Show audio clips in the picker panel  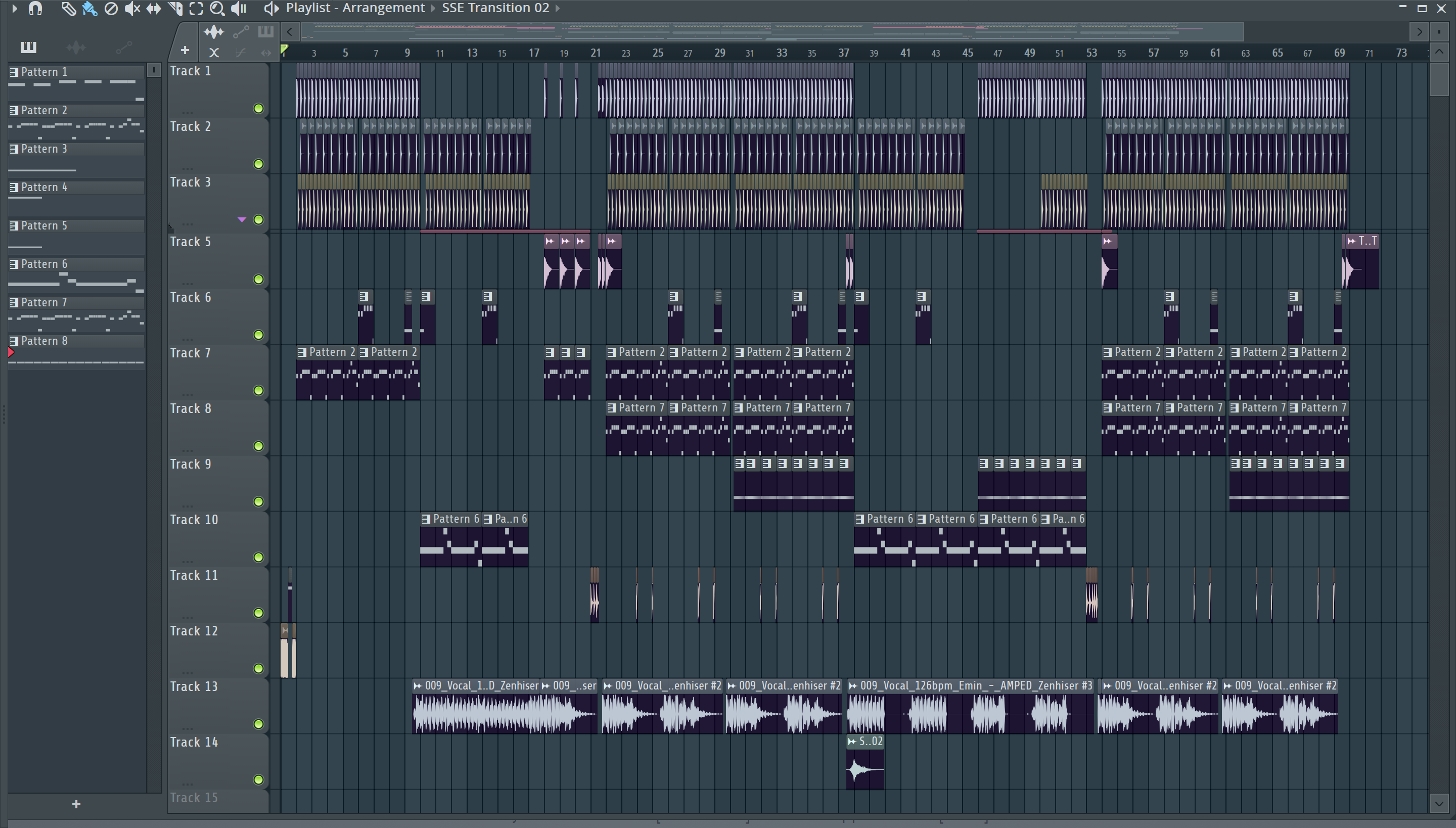(x=76, y=47)
